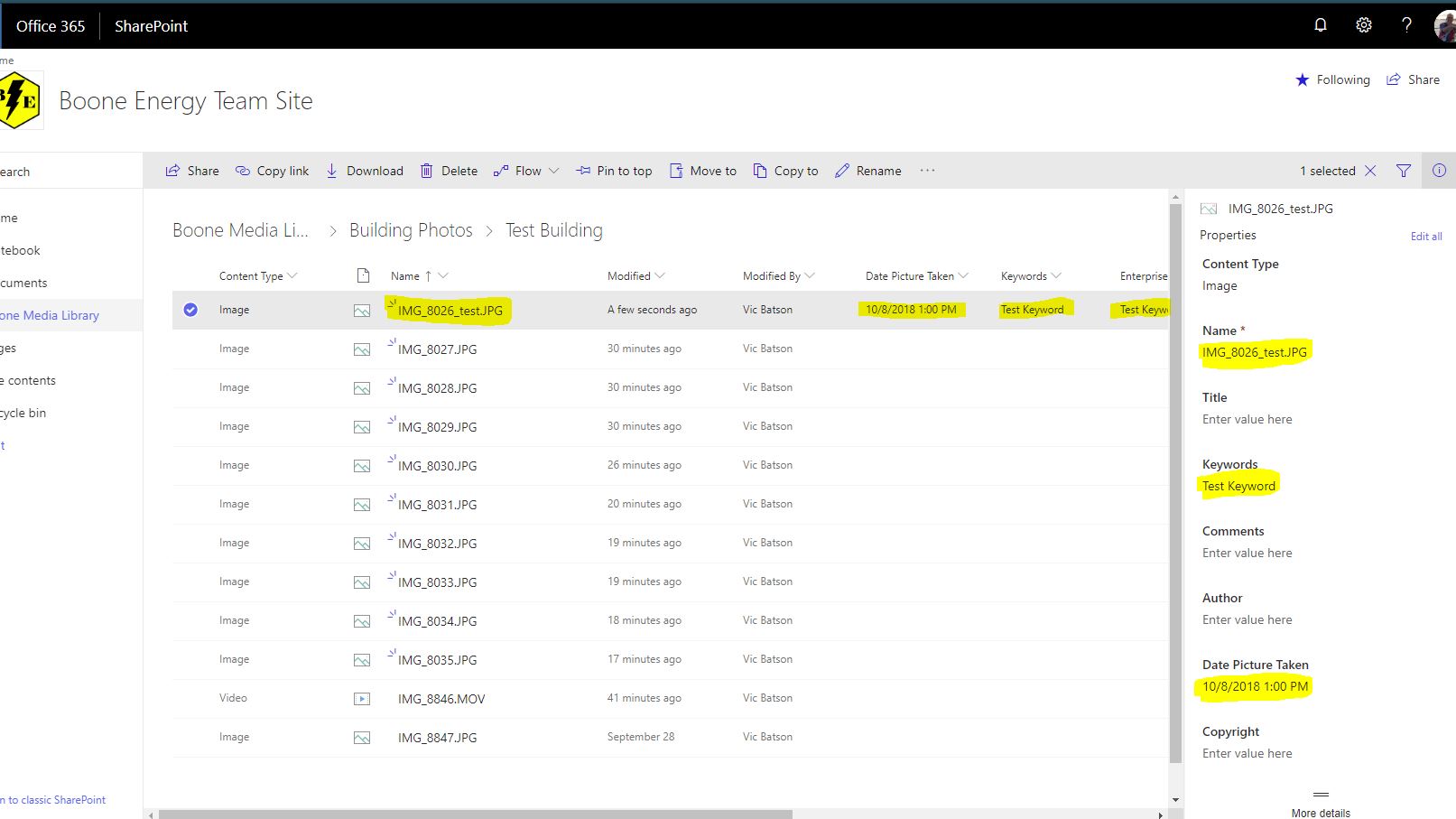Click image icon beside IMG_8026_test.JPG in details pane
Screen dimensions: 1456x819
[x=1208, y=209]
